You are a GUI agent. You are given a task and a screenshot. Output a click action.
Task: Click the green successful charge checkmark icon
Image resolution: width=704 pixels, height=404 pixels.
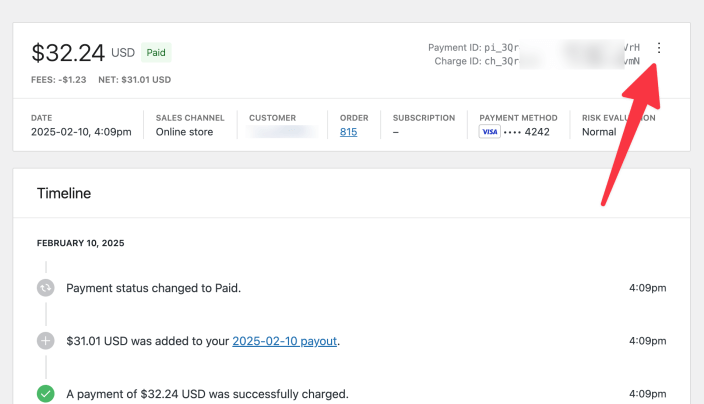coord(45,394)
